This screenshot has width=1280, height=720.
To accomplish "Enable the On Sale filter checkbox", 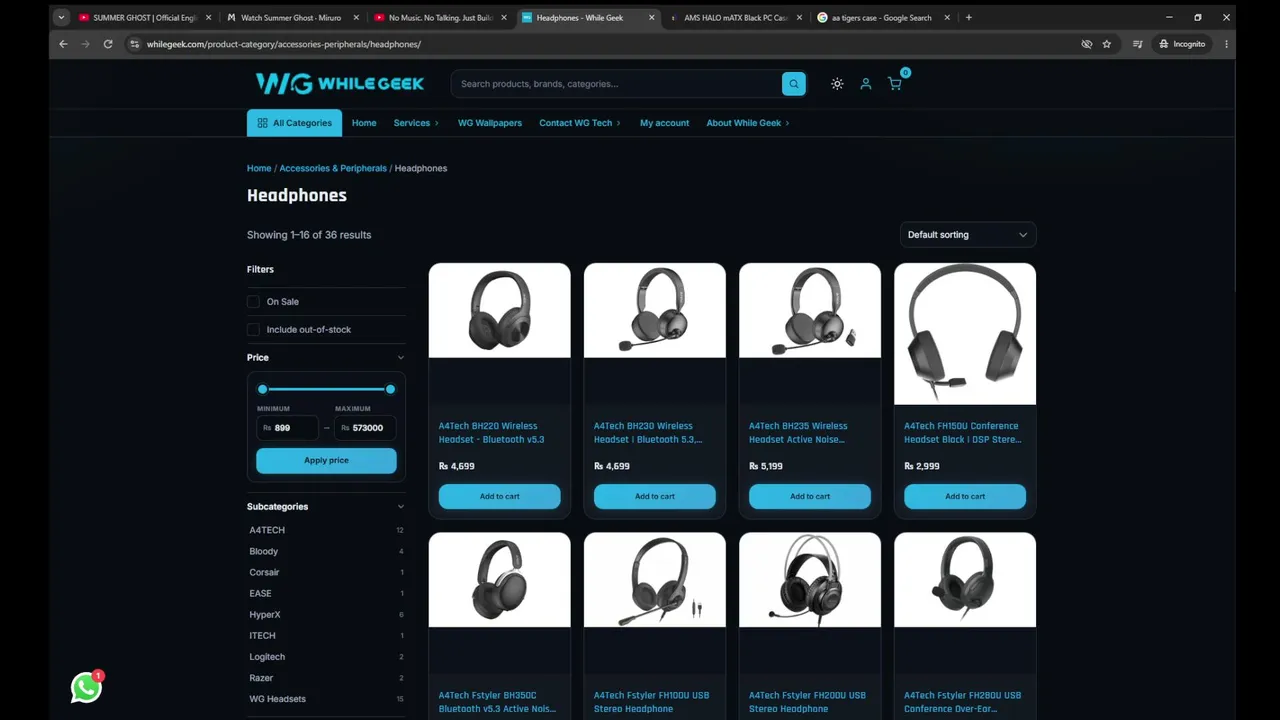I will click(x=253, y=301).
